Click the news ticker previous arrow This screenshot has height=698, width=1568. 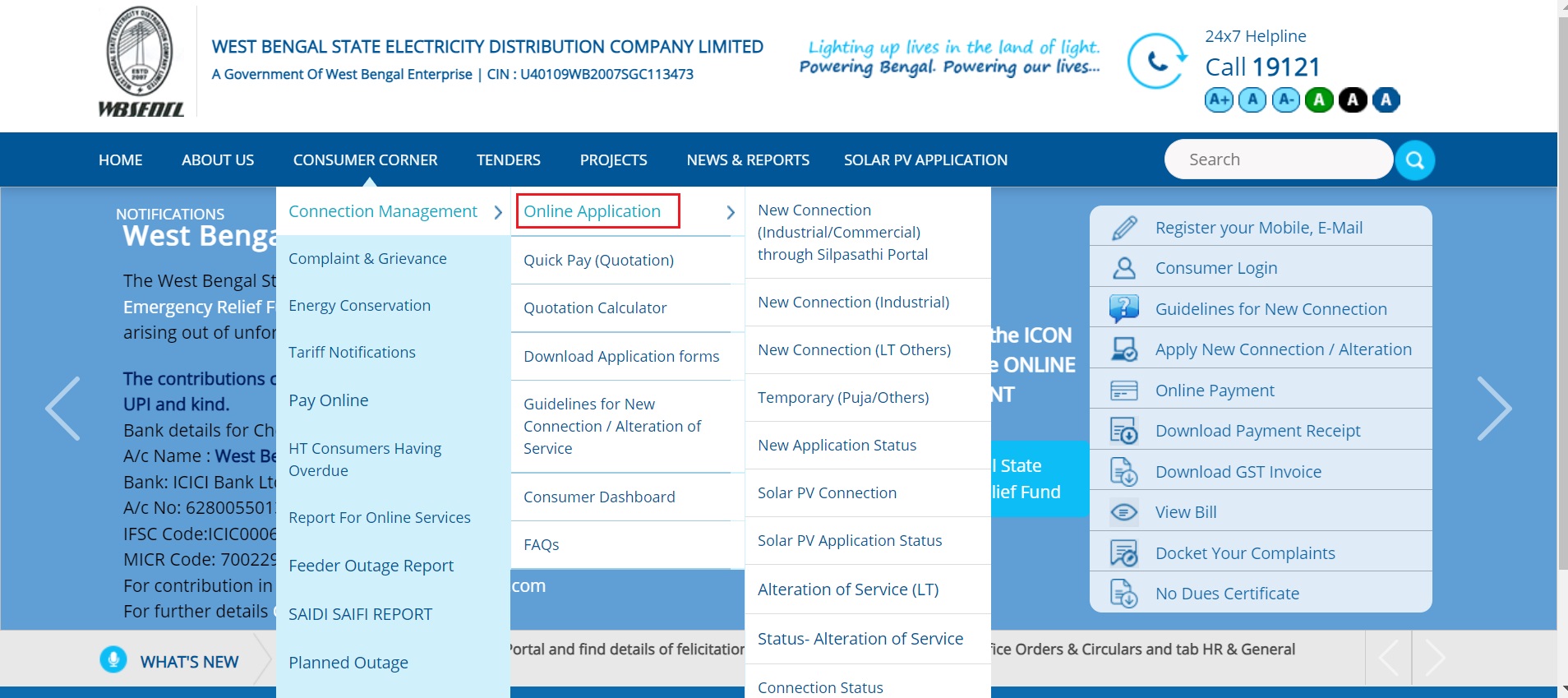[x=1389, y=658]
